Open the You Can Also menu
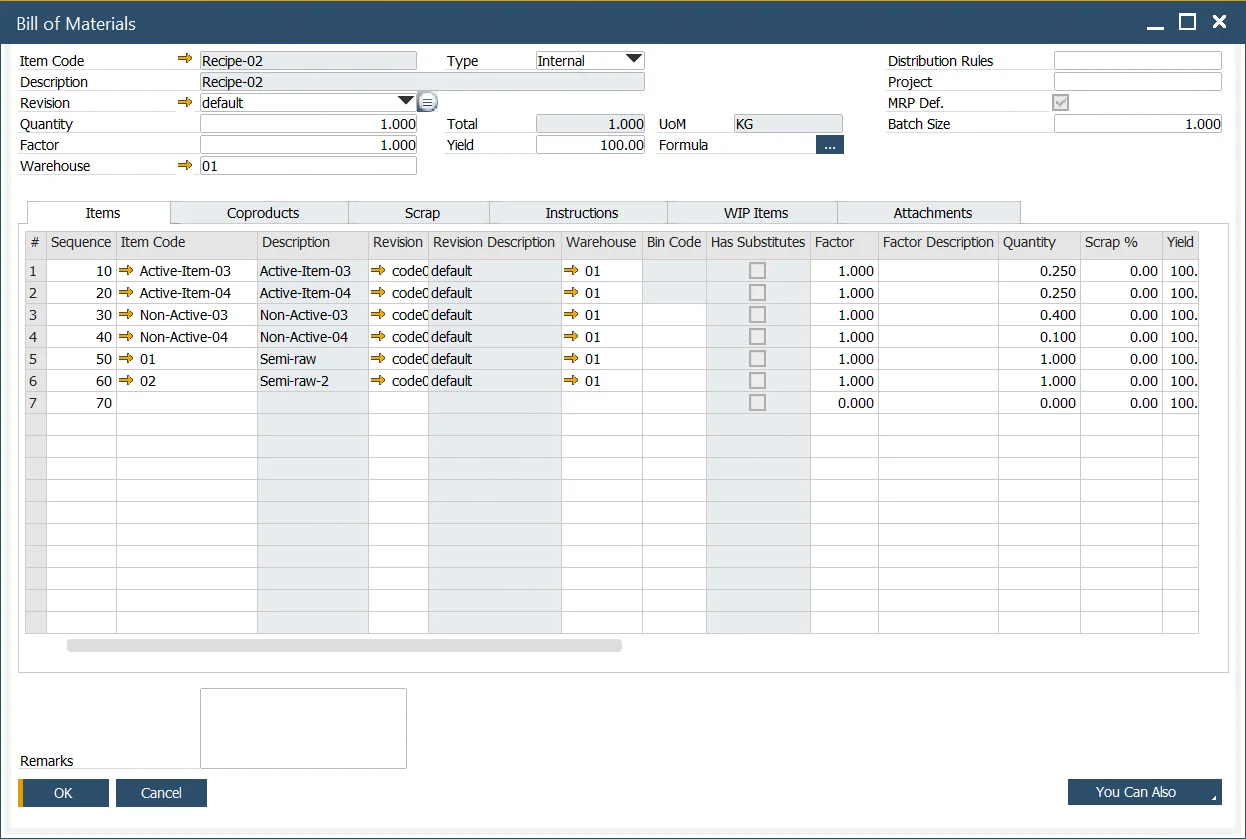 coord(1144,792)
